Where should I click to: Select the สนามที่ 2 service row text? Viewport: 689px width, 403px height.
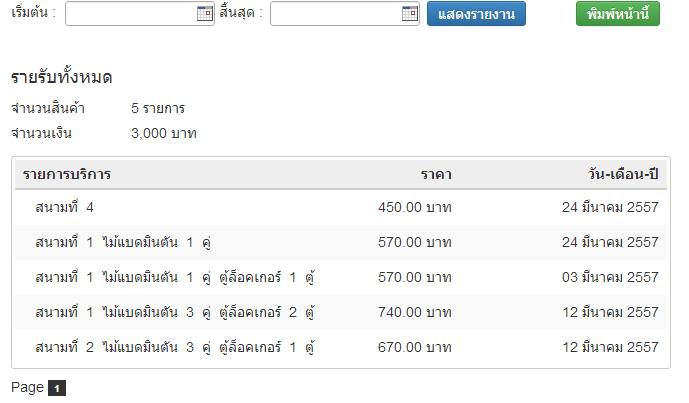tap(175, 348)
